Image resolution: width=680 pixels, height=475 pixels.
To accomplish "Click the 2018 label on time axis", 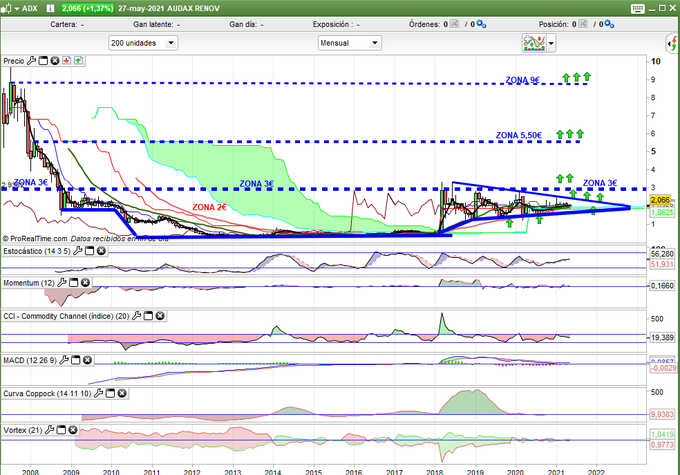I will (435, 472).
